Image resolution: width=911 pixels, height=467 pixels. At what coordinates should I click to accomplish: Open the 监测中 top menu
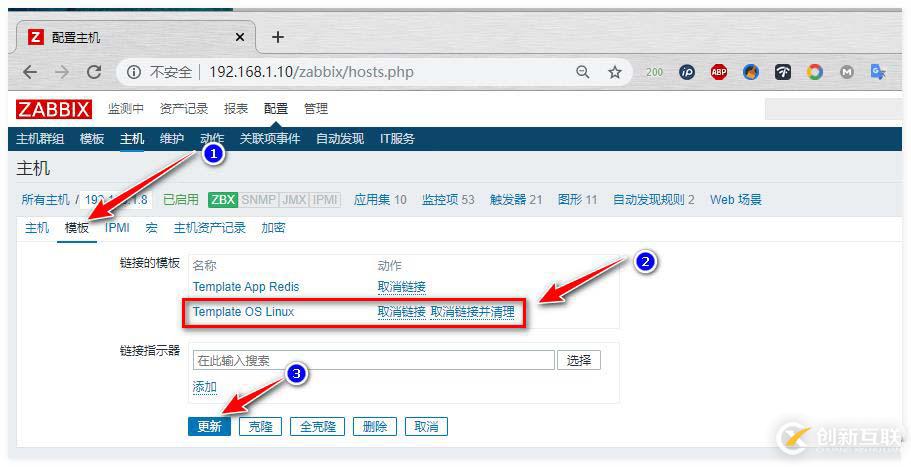coord(125,109)
